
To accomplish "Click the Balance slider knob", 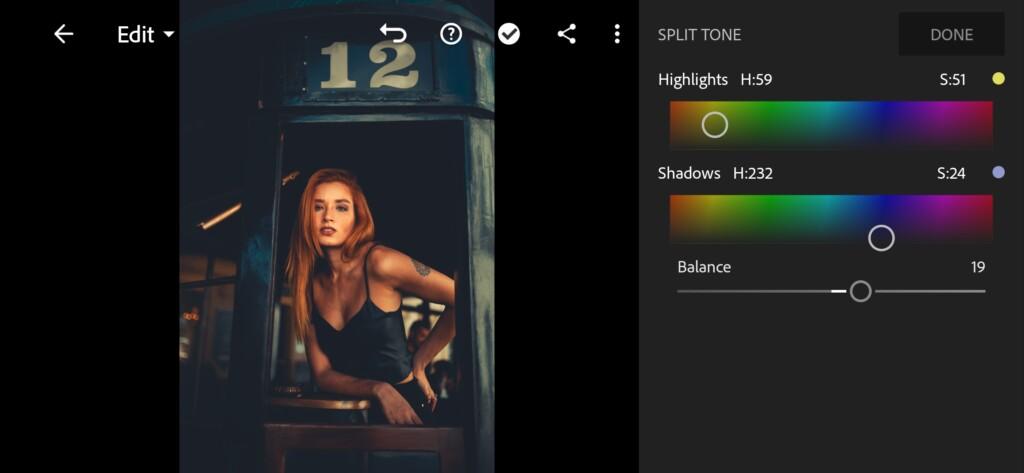I will point(861,291).
